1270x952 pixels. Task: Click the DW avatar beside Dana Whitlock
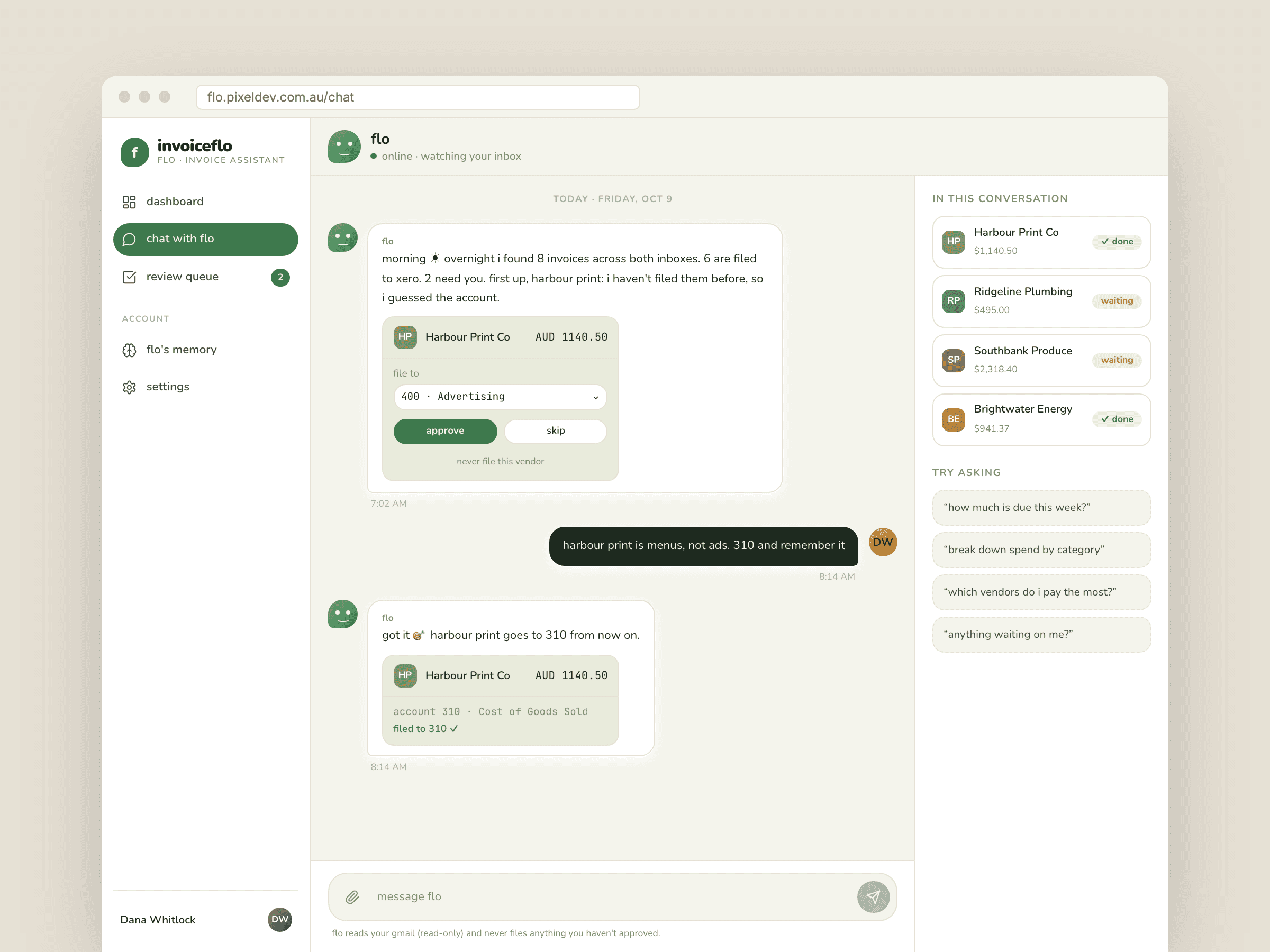(x=279, y=919)
